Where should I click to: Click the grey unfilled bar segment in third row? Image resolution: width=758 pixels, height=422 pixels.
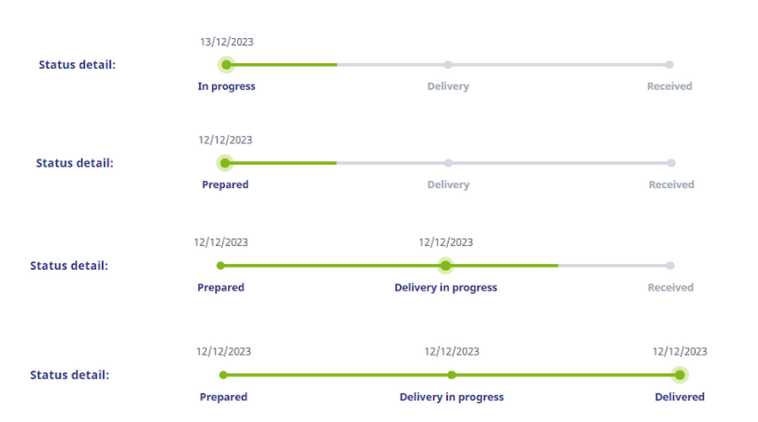614,265
